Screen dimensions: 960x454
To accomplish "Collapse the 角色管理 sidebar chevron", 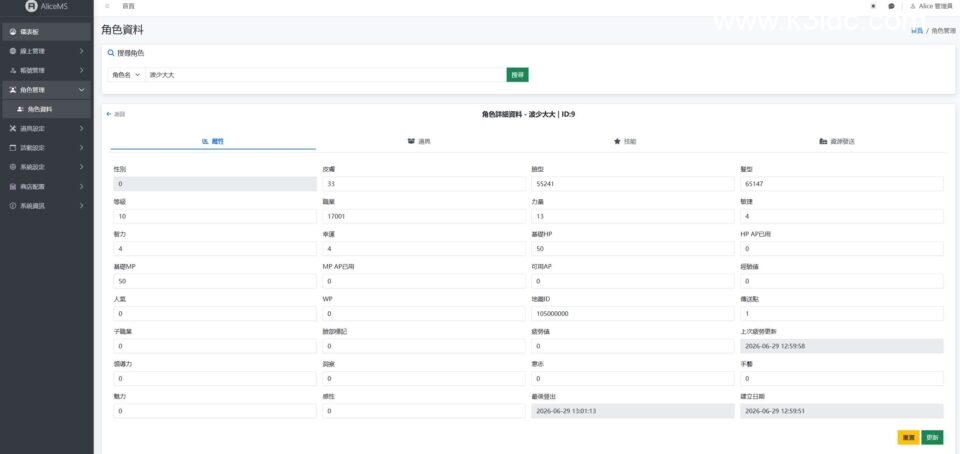I will click(81, 90).
